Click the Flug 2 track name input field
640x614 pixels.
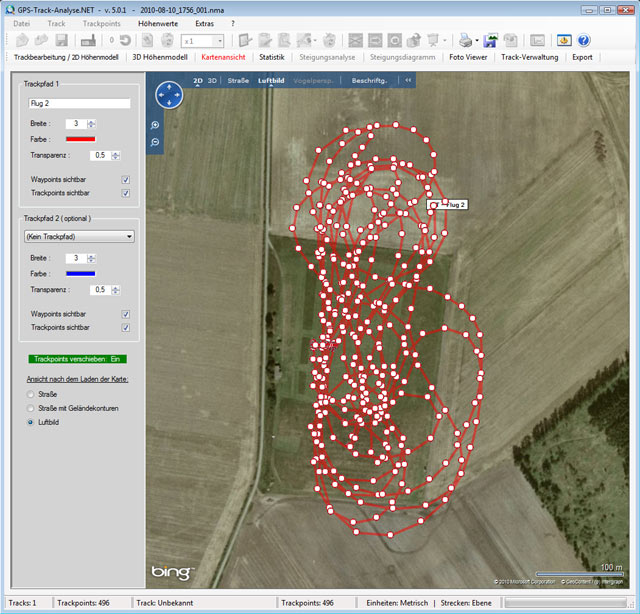point(79,103)
